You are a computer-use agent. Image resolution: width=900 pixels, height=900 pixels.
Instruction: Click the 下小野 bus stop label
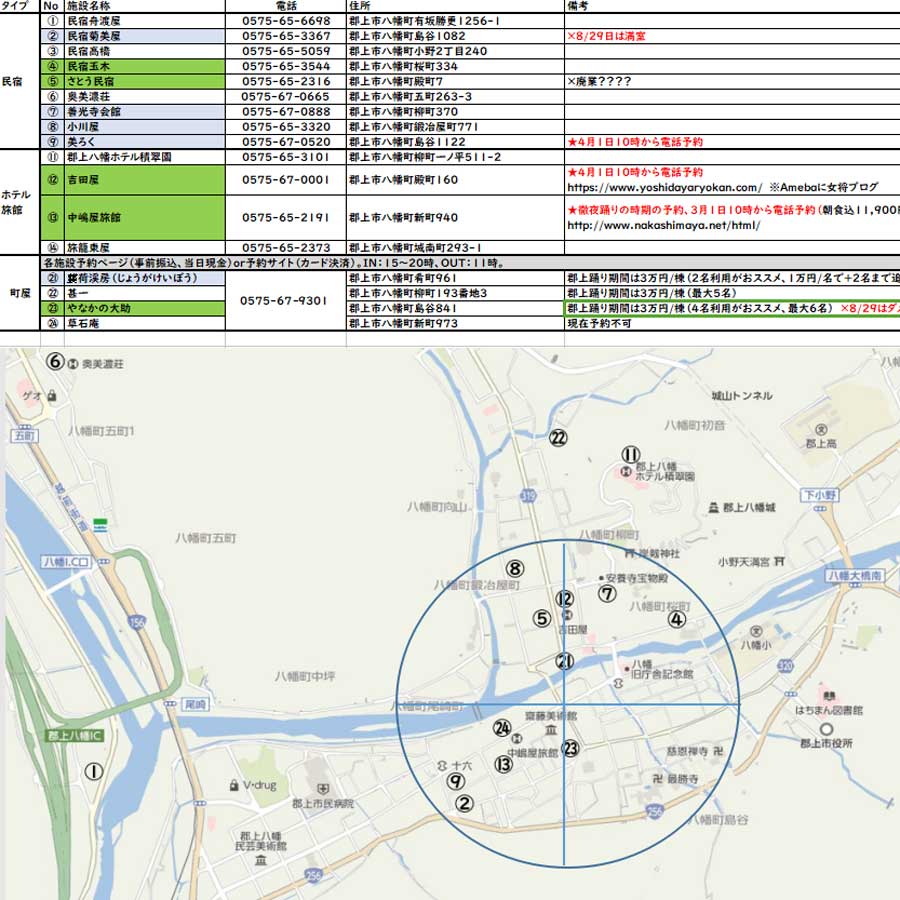point(819,495)
